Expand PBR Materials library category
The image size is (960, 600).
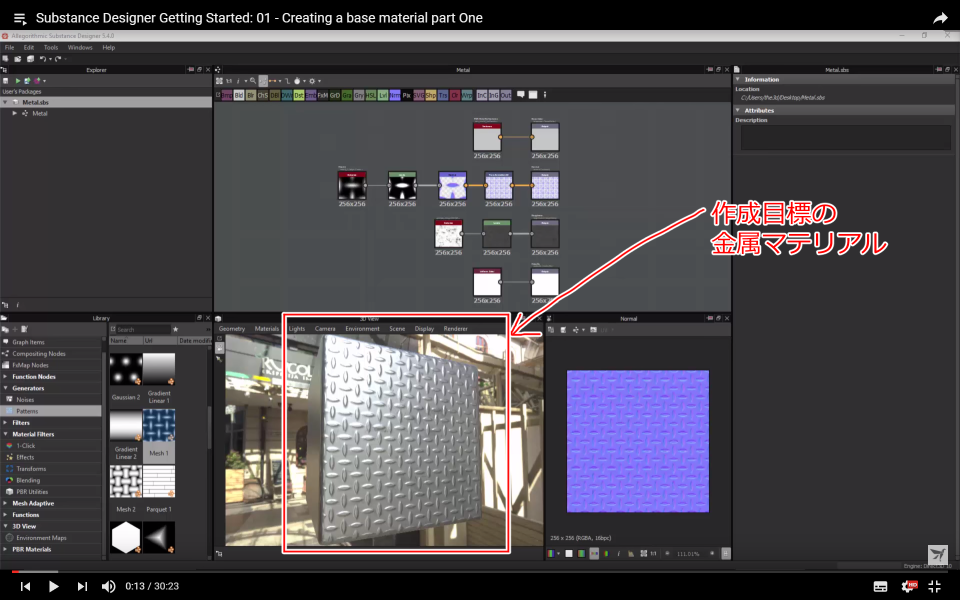click(x=6, y=549)
